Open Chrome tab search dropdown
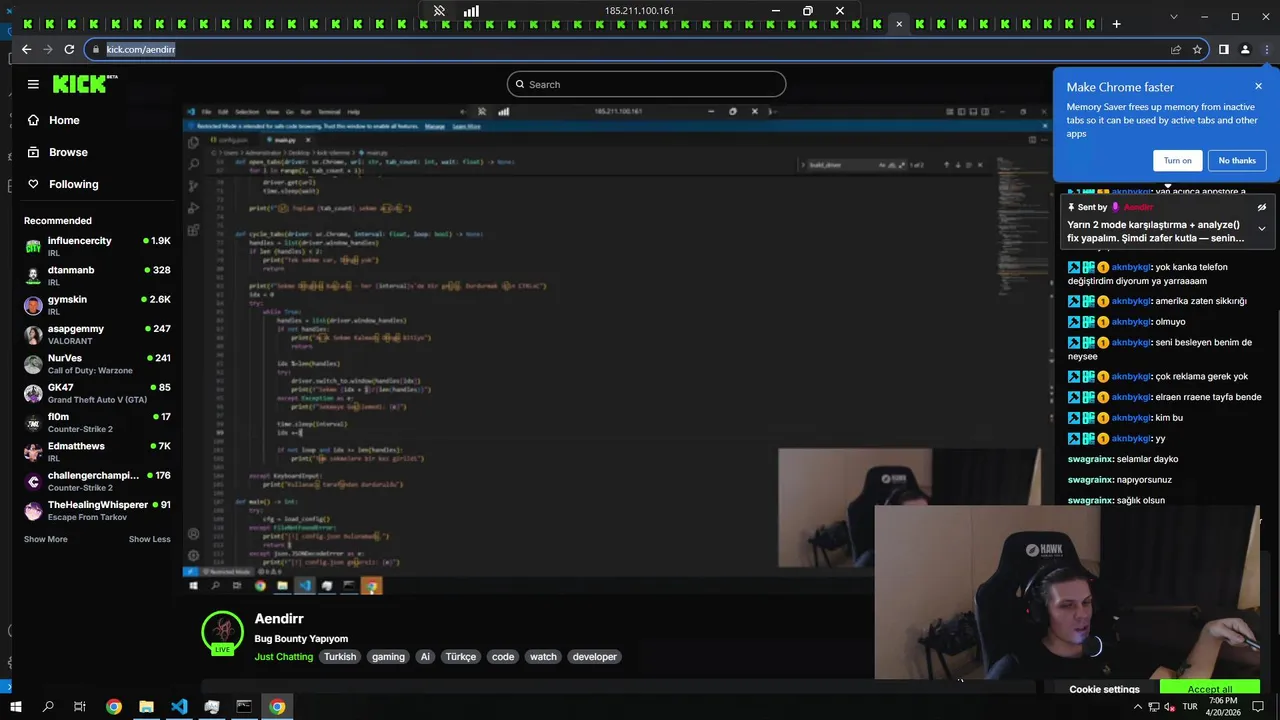 [1174, 17]
